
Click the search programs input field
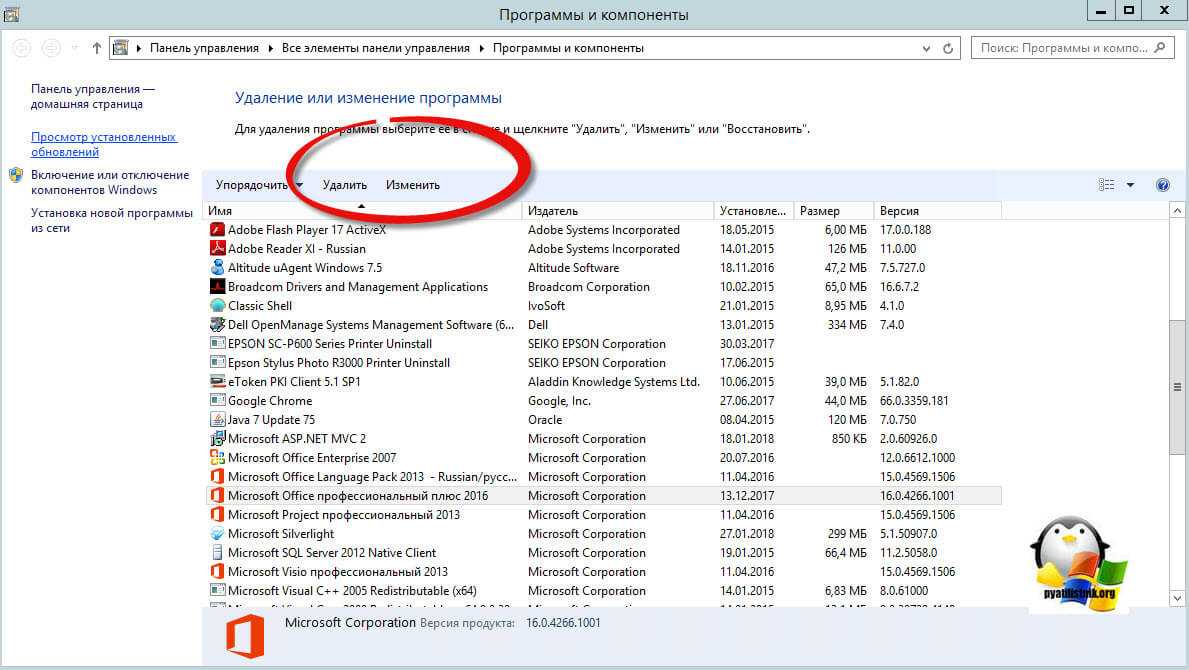[1062, 48]
